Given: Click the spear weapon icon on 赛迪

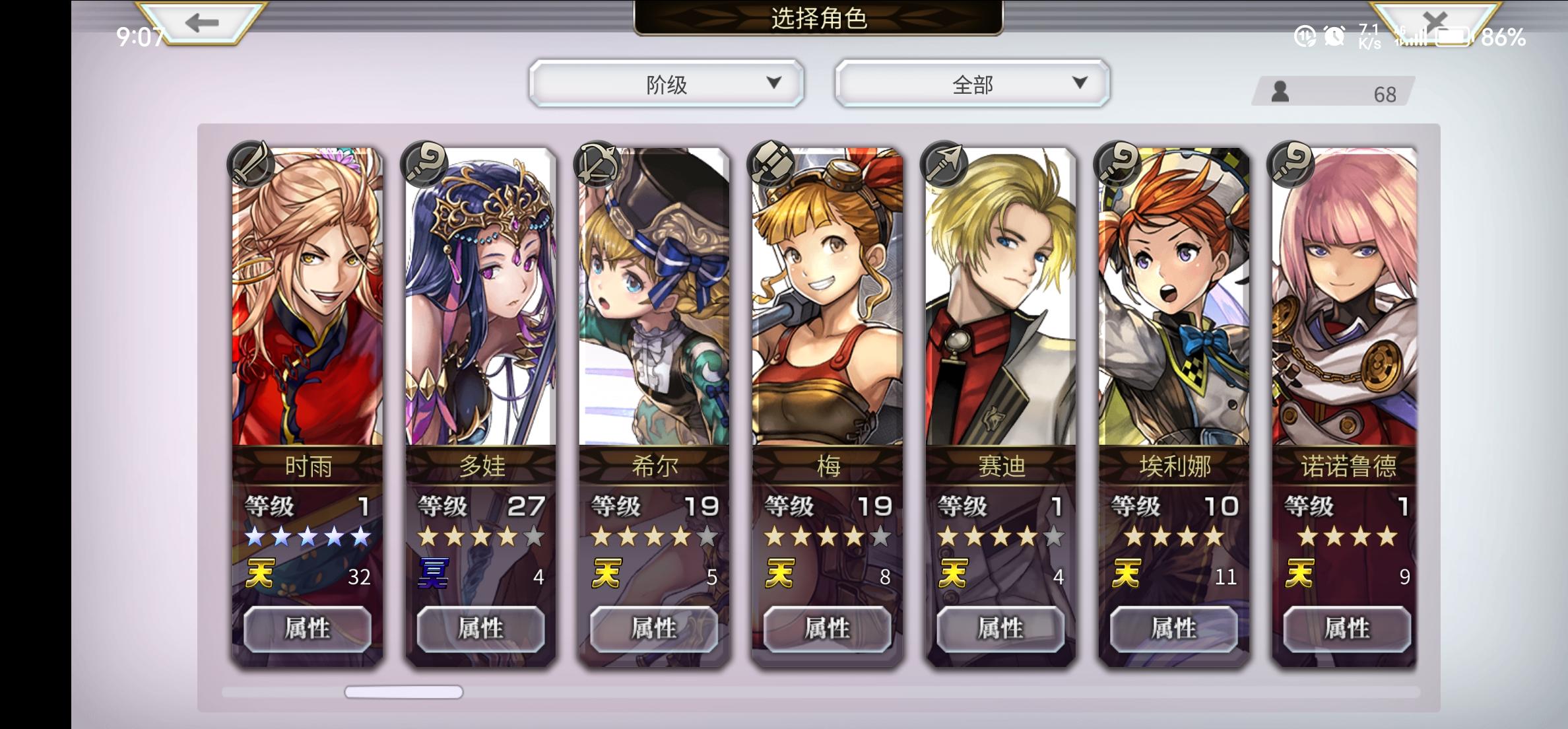Looking at the screenshot, I should coord(944,164).
